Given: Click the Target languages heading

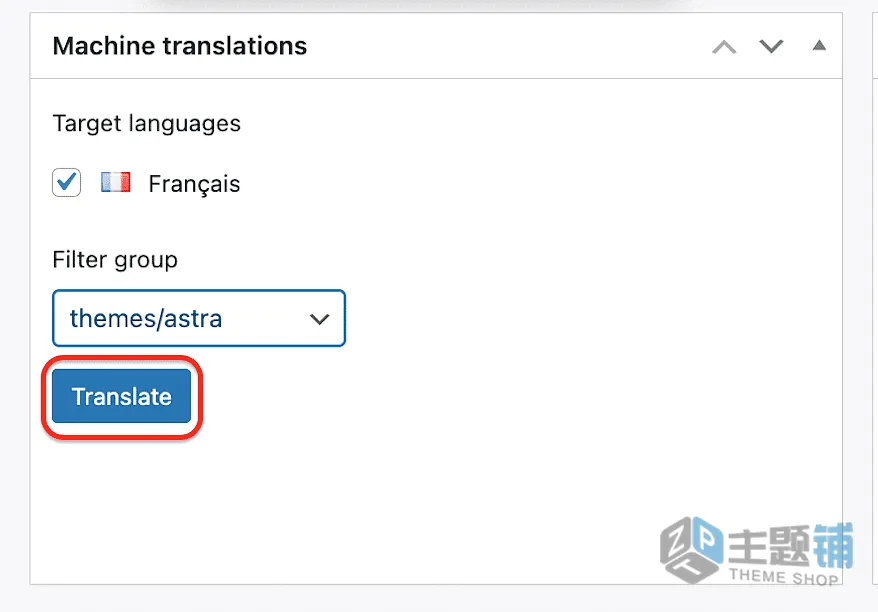Looking at the screenshot, I should pos(147,124).
